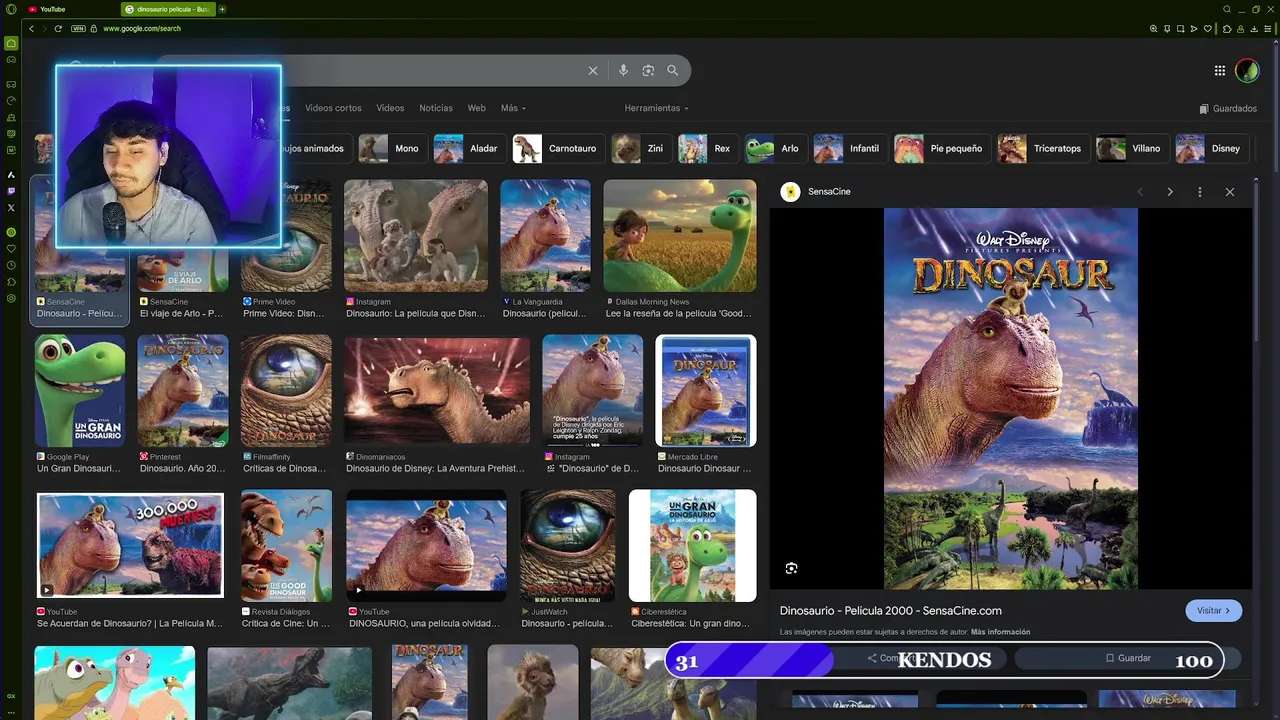Filter images by Villano chip

(1131, 148)
